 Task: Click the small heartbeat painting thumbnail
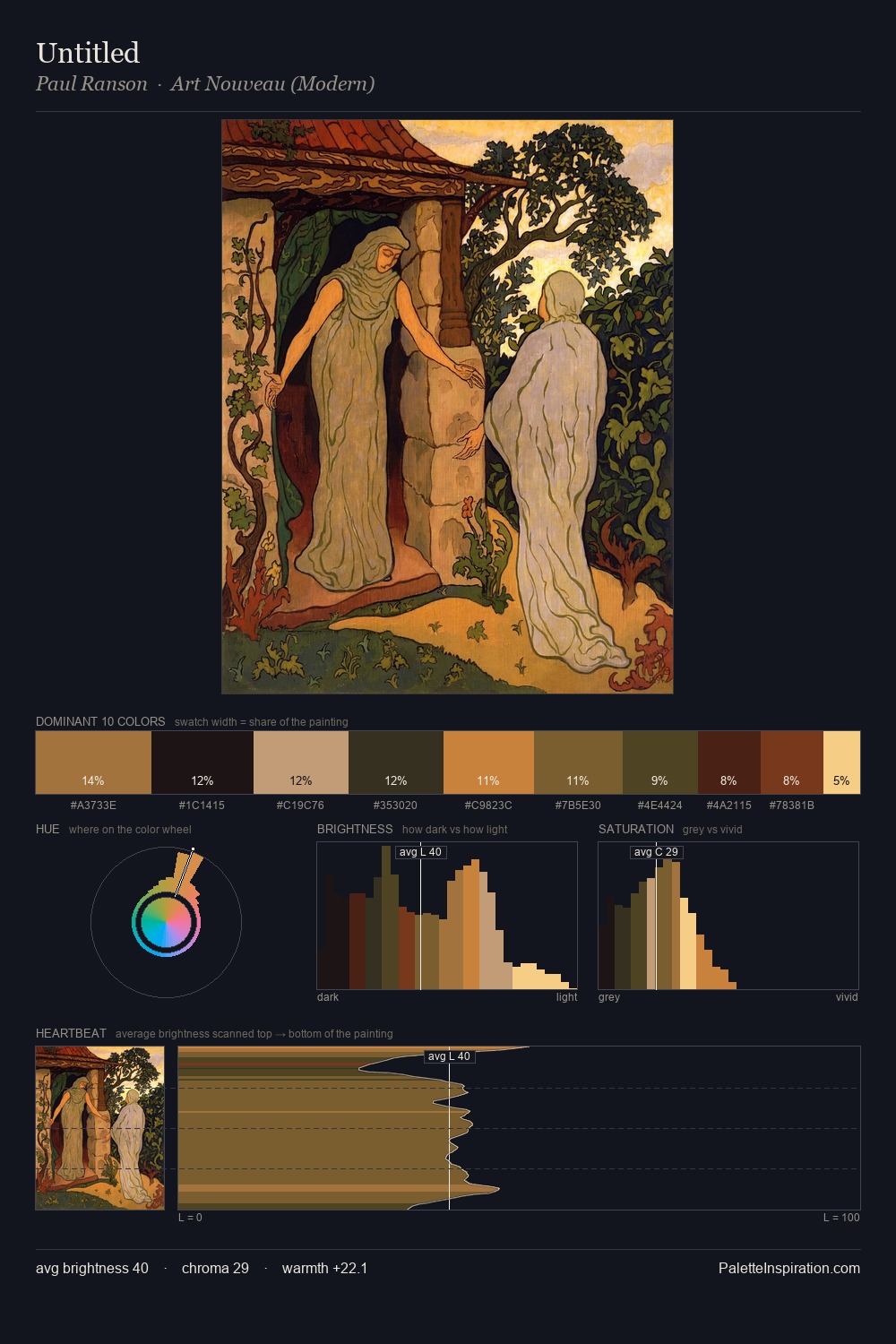coord(100,1128)
